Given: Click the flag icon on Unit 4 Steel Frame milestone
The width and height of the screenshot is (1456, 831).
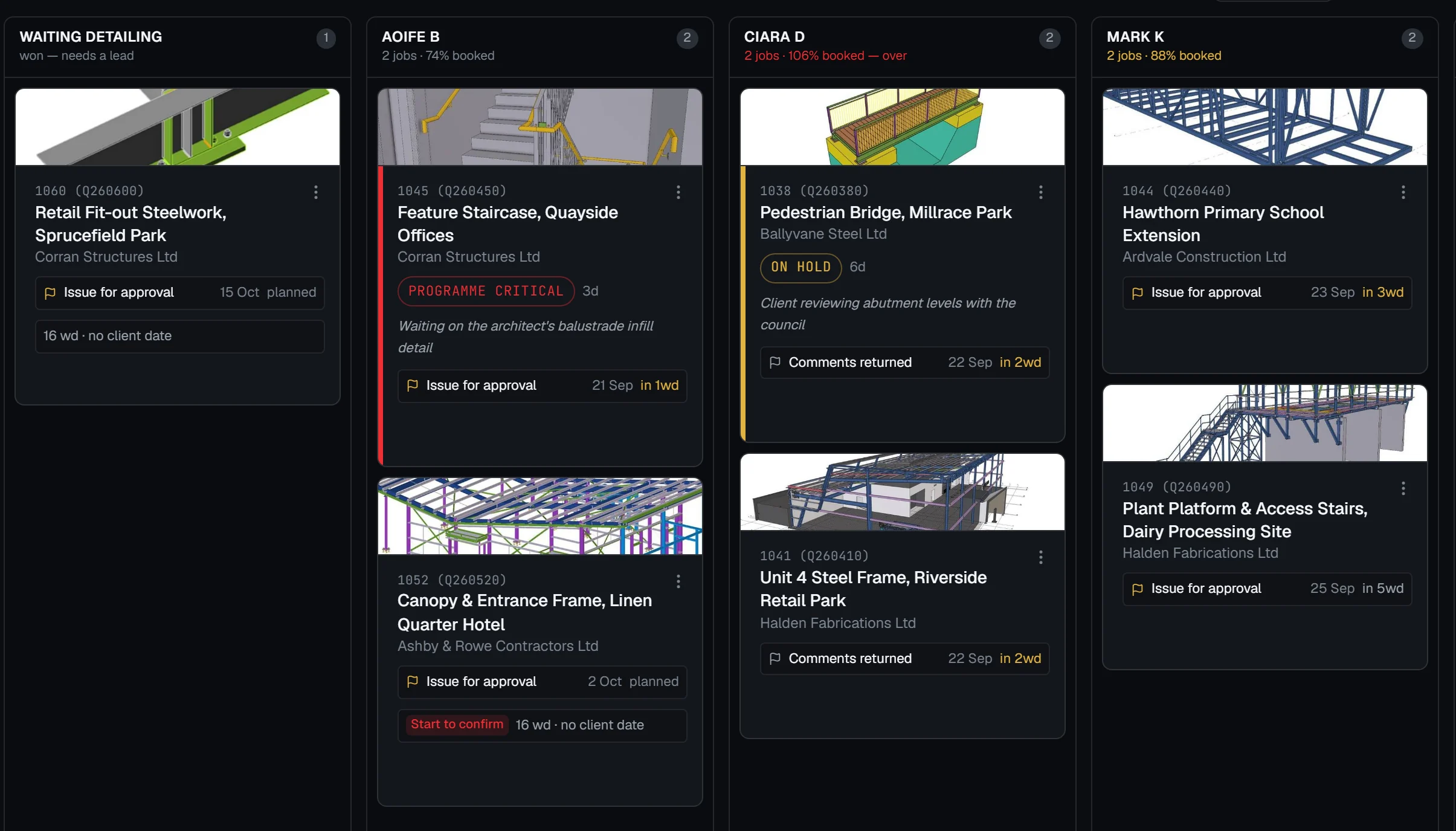Looking at the screenshot, I should click(x=775, y=659).
